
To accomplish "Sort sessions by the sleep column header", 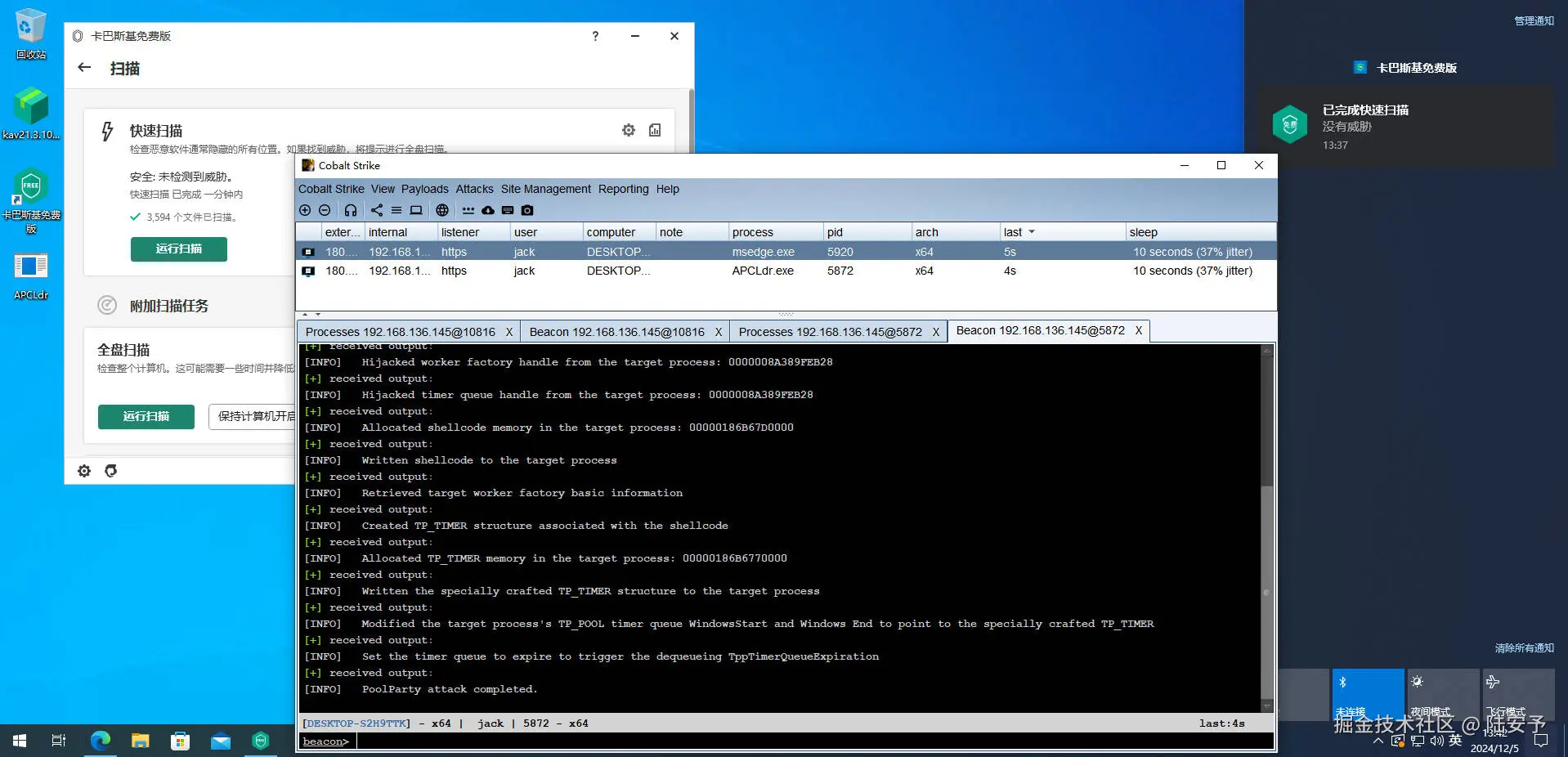I will [1200, 232].
